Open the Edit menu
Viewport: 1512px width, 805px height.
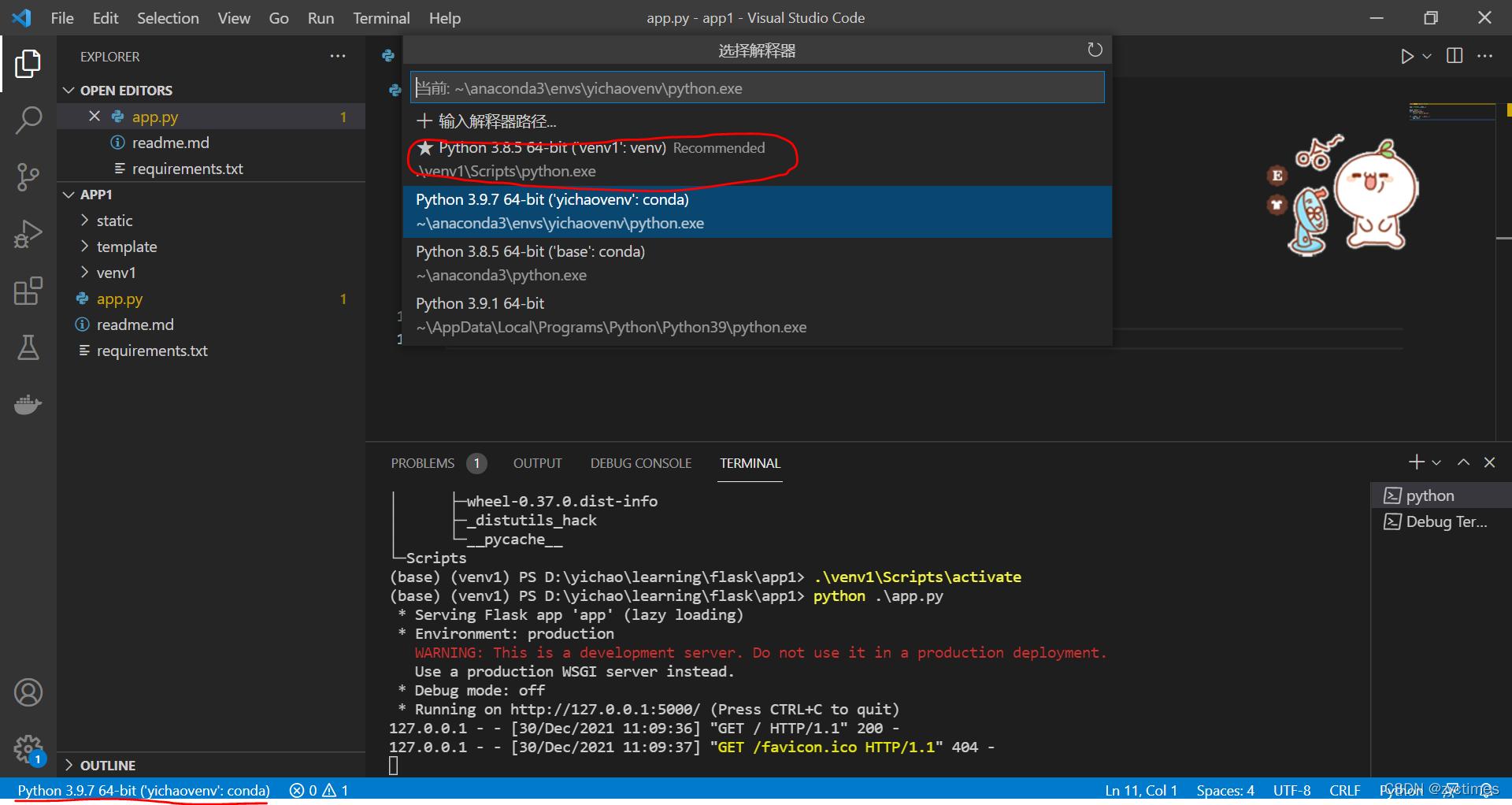tap(106, 17)
